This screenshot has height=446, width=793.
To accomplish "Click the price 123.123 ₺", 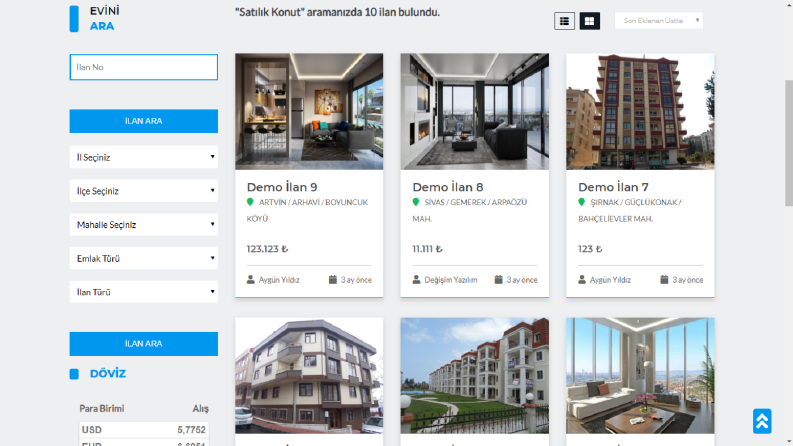I will tap(267, 249).
